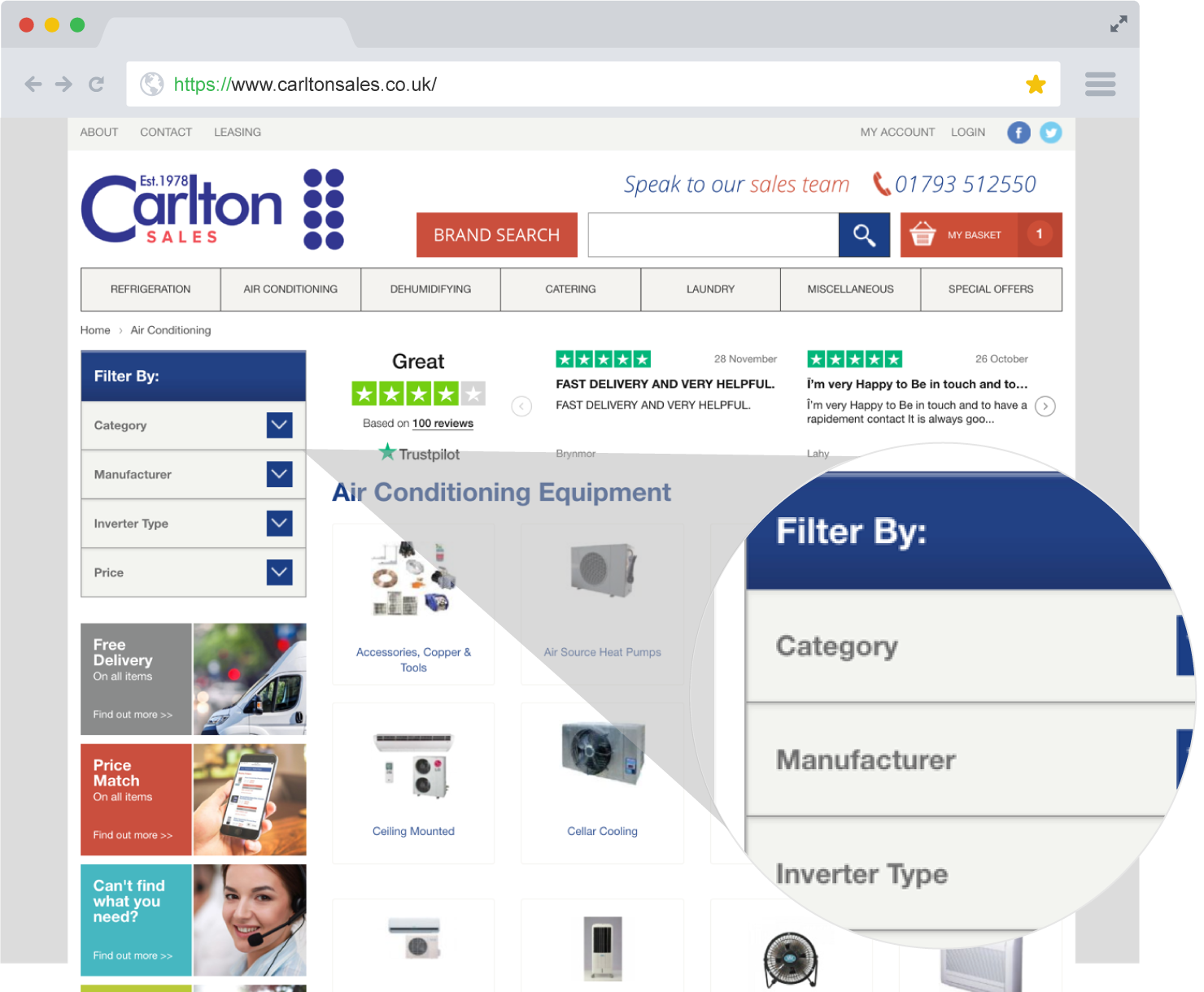Open Air Source Heat Pumps category

click(x=603, y=652)
